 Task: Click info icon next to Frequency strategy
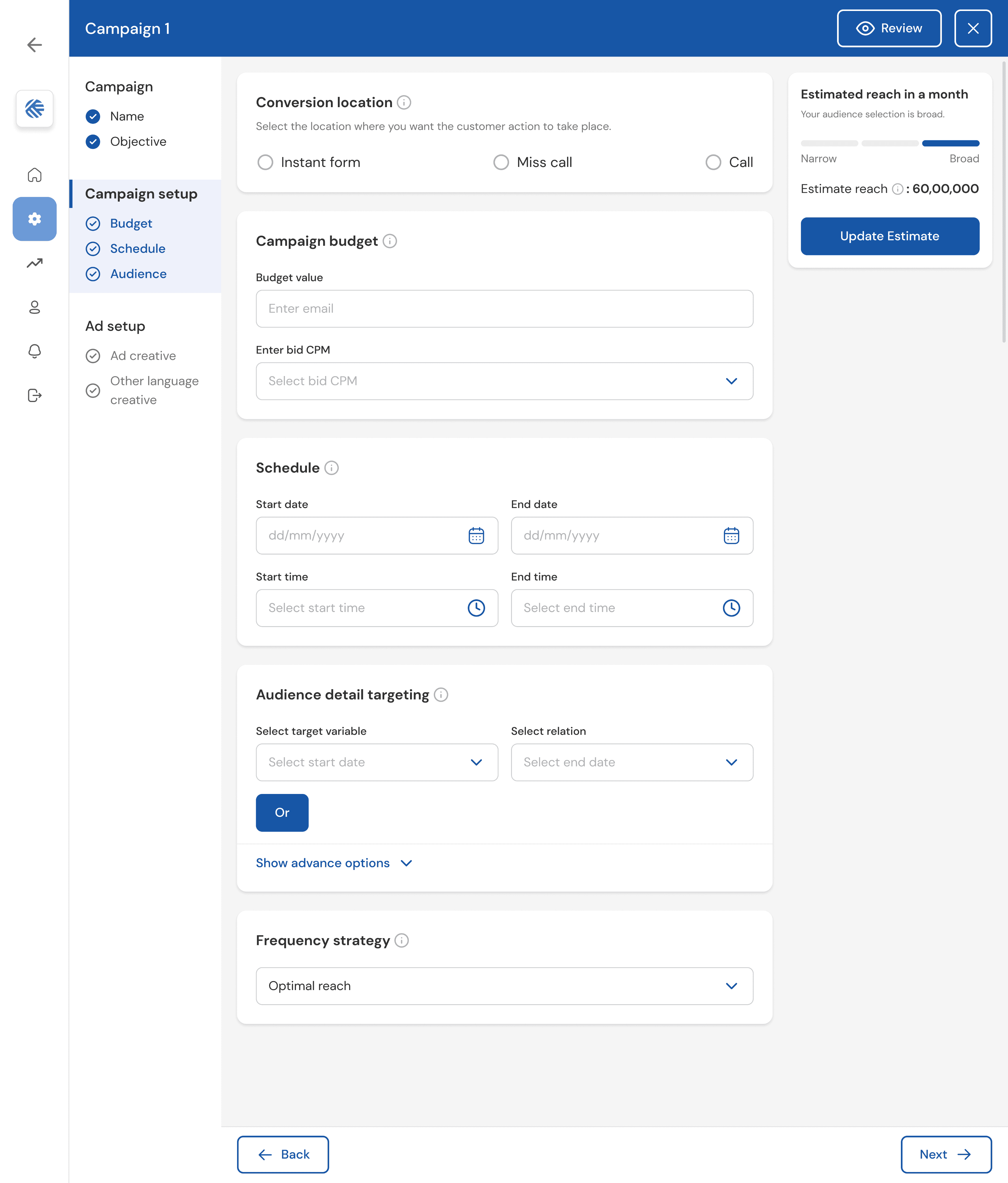pos(402,940)
